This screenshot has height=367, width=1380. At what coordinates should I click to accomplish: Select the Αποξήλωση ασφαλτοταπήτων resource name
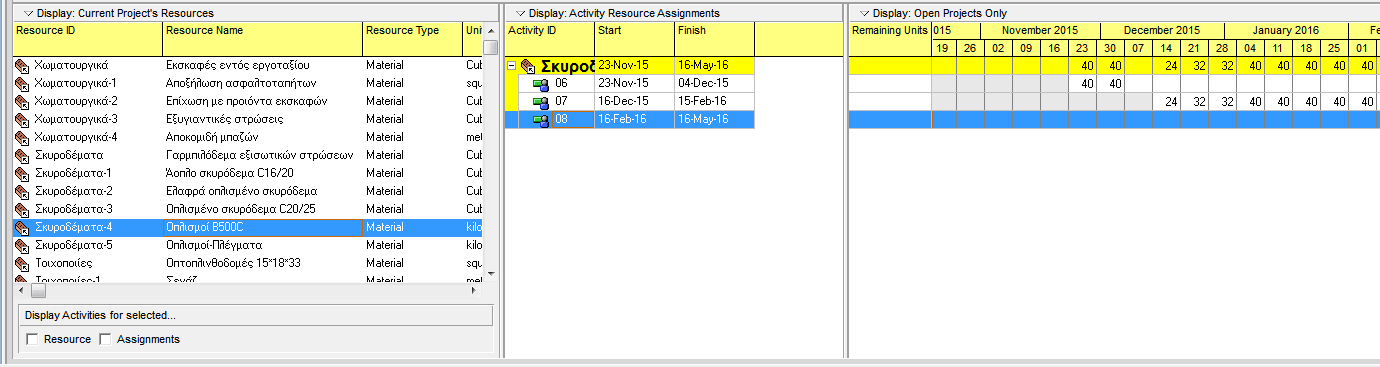pyautogui.click(x=262, y=83)
